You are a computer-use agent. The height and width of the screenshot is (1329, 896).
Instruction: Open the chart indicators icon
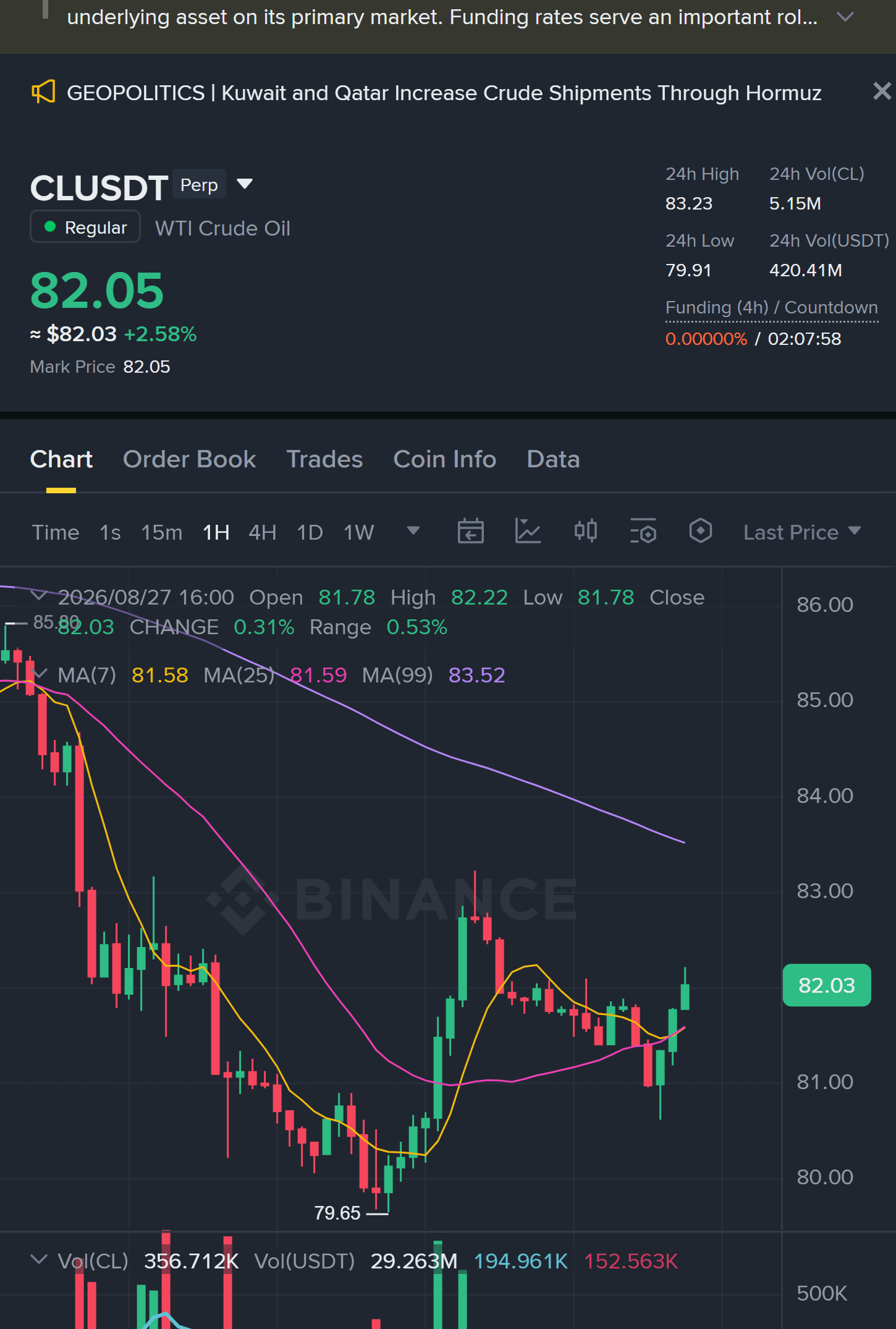528,532
